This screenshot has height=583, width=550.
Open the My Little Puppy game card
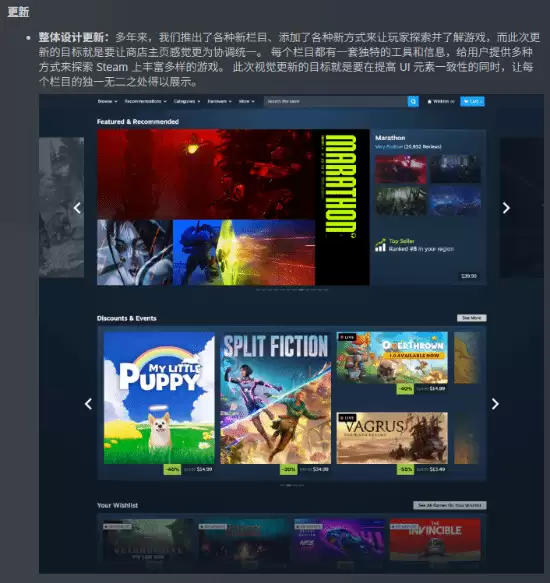159,398
